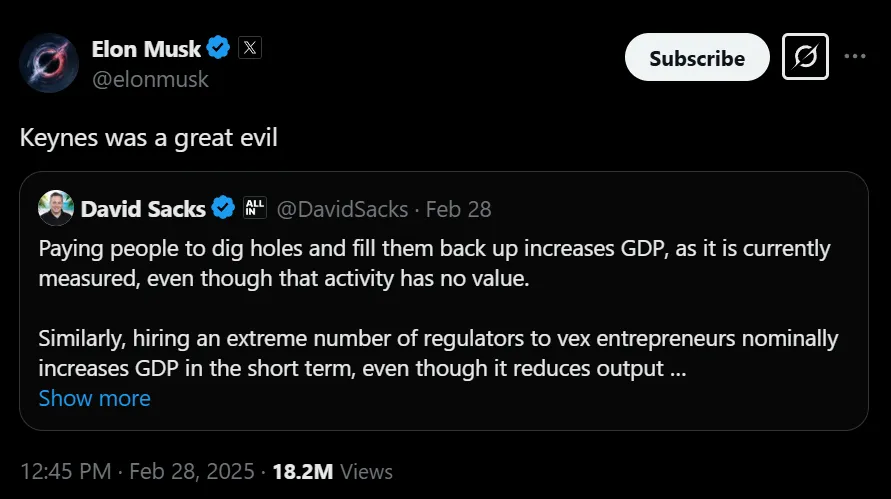This screenshot has height=499, width=891.
Task: Click the blue verified badge beside Elon Musk
Action: pos(219,48)
